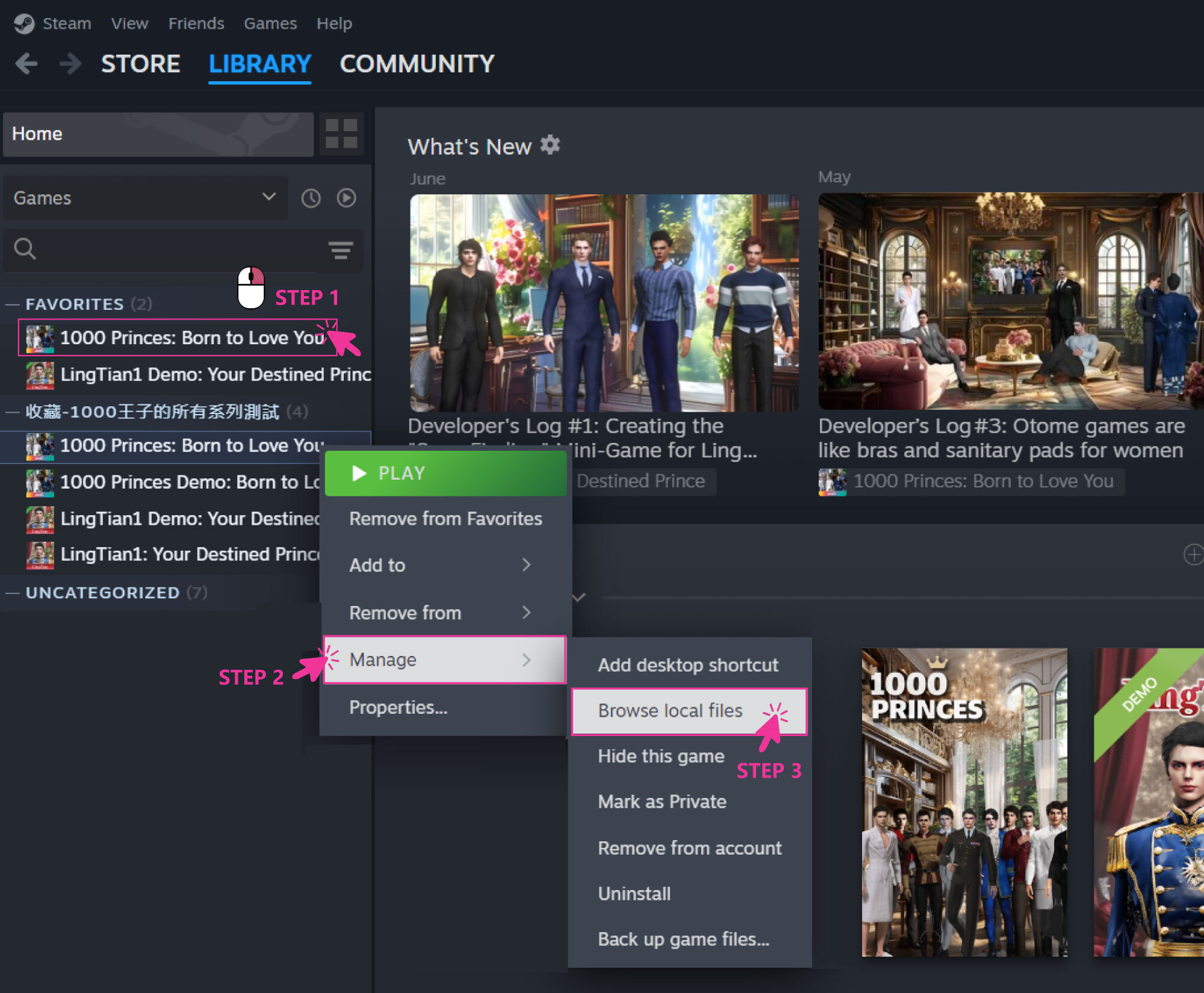Choose Uninstall from Manage submenu

(690, 894)
